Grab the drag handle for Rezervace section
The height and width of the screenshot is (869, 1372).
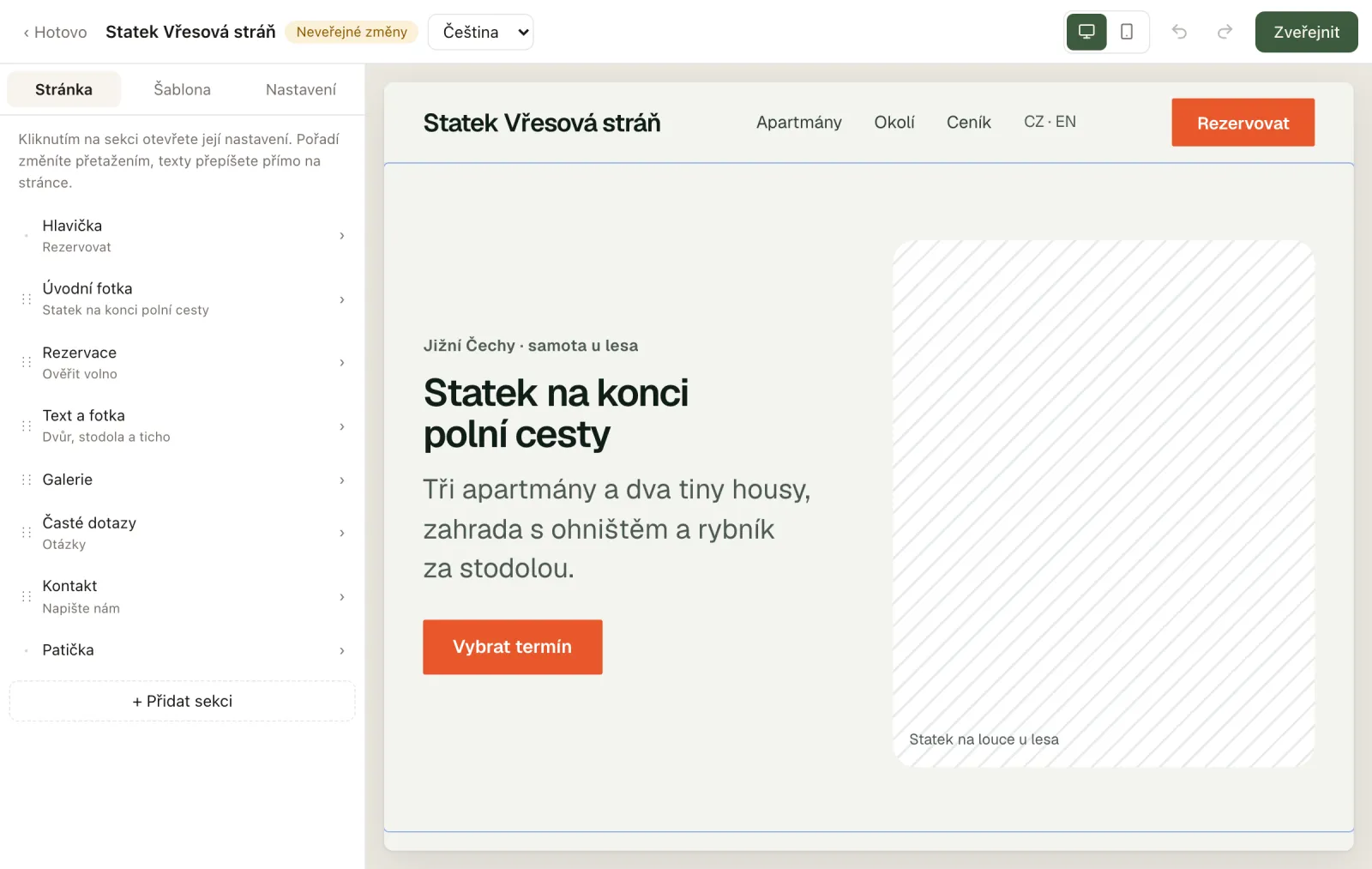27,363
